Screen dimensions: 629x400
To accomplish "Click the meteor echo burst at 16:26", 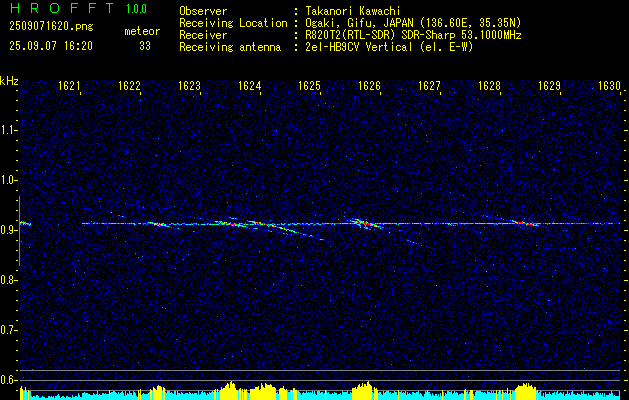I will tap(365, 223).
